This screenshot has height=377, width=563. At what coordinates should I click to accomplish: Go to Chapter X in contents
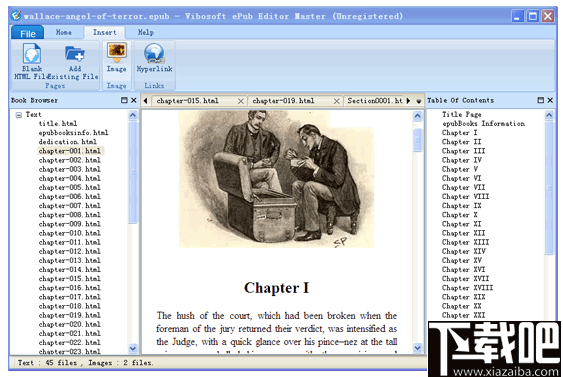pyautogui.click(x=460, y=215)
